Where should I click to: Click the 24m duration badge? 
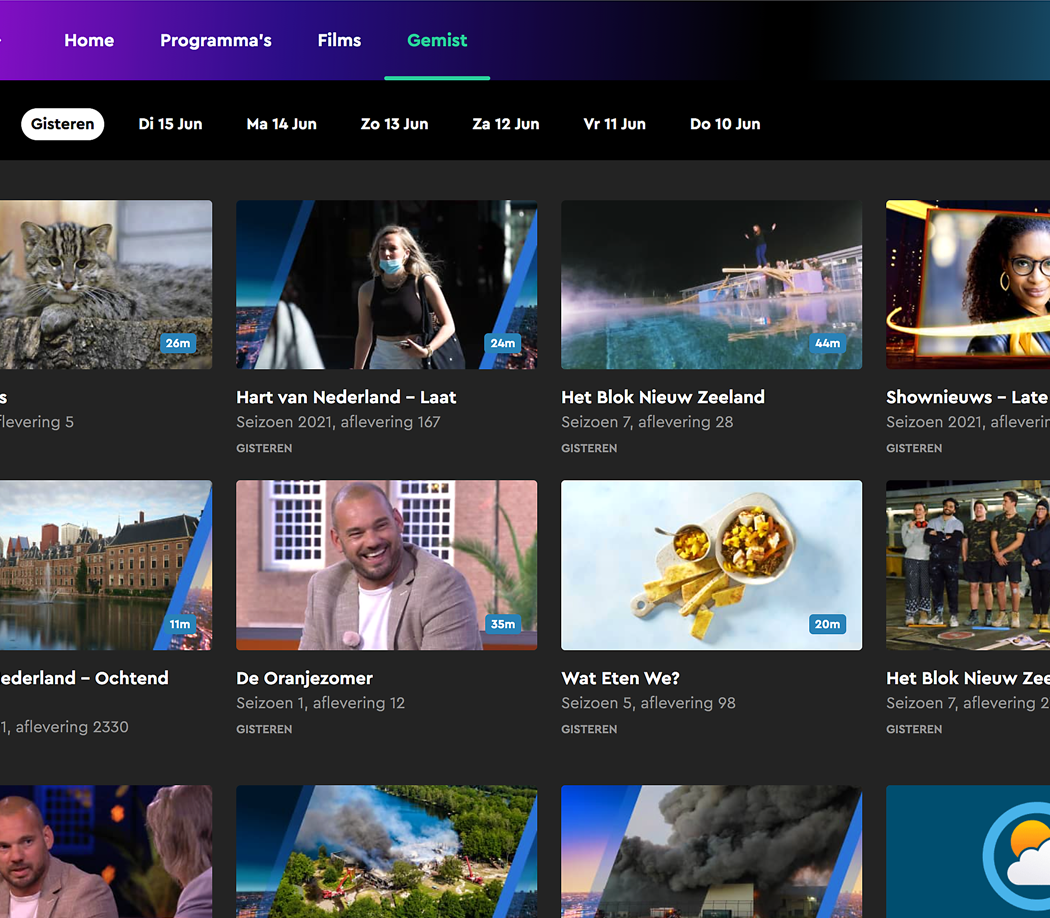(x=503, y=343)
